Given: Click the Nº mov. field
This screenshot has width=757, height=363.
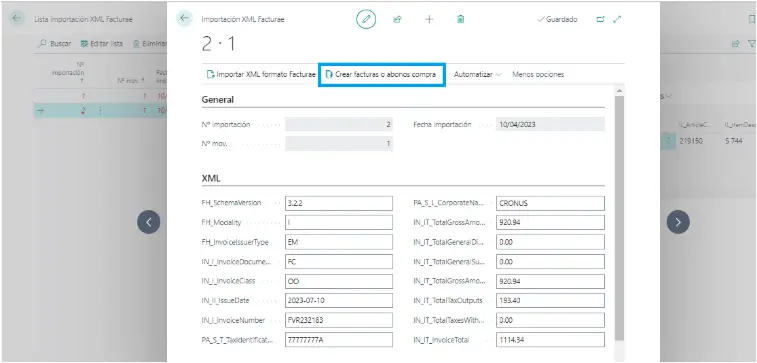Looking at the screenshot, I should point(339,144).
